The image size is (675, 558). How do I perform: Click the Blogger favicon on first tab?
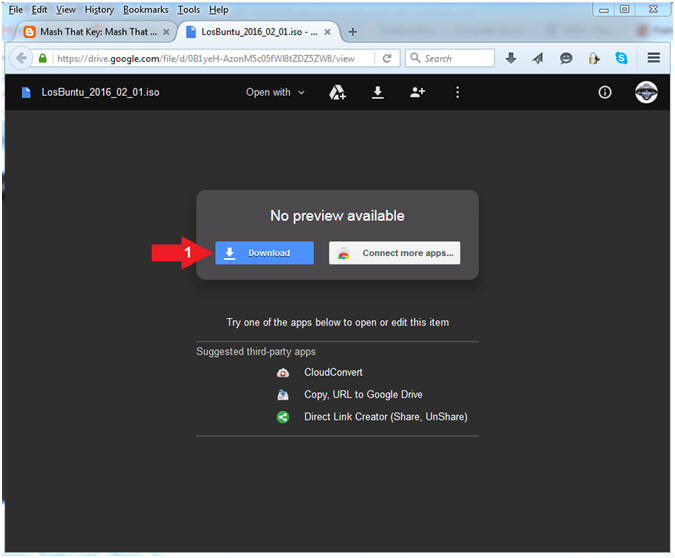click(x=29, y=32)
